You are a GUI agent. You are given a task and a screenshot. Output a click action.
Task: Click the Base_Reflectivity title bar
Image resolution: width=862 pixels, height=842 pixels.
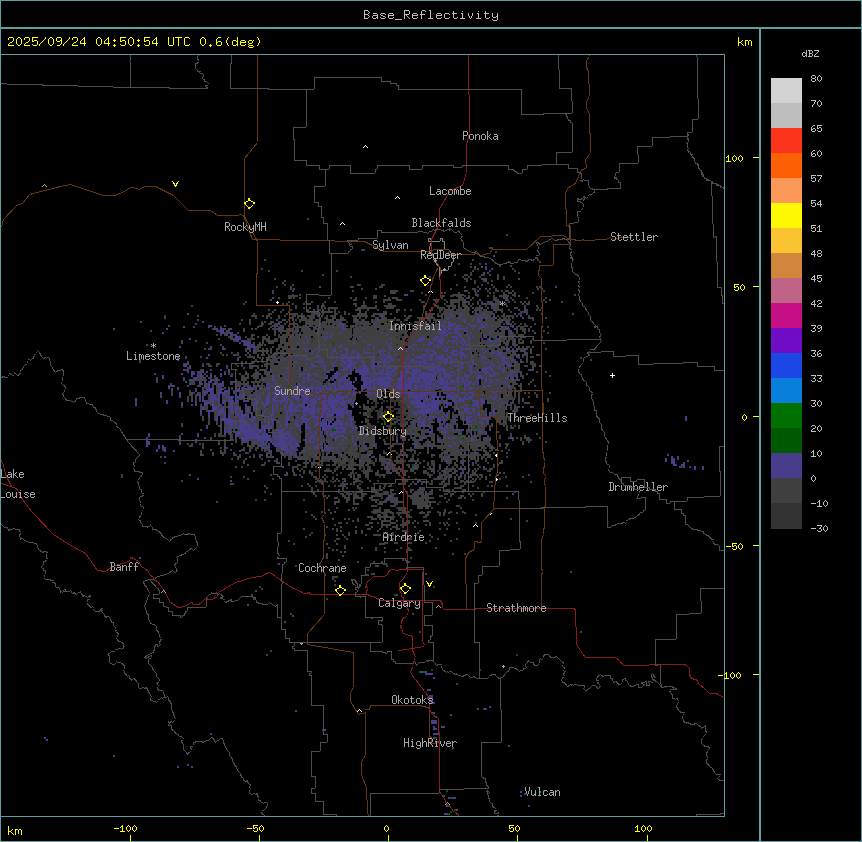coord(430,15)
